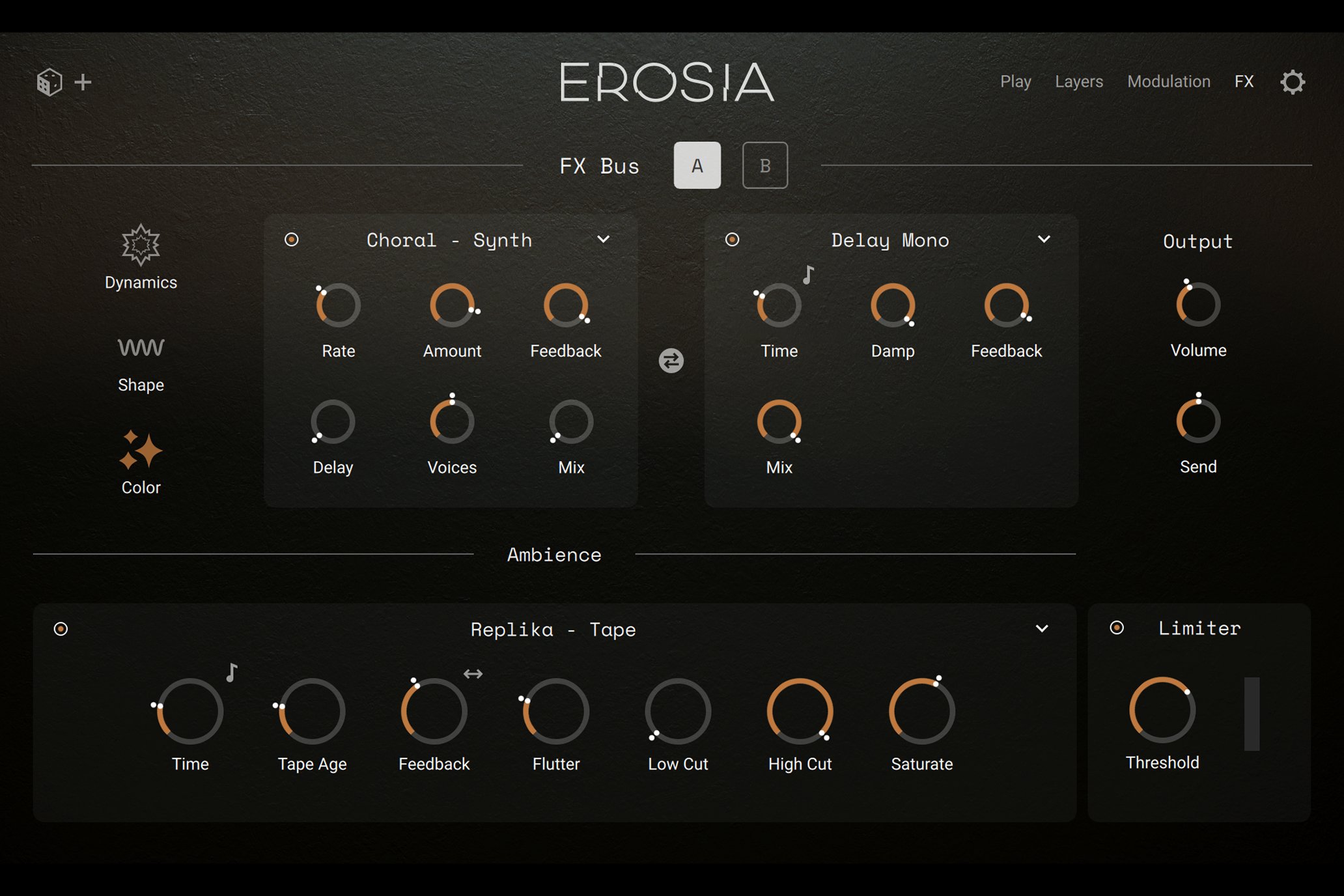
Task: Expand the Replika - Tape effect dropdown
Action: pos(1042,628)
